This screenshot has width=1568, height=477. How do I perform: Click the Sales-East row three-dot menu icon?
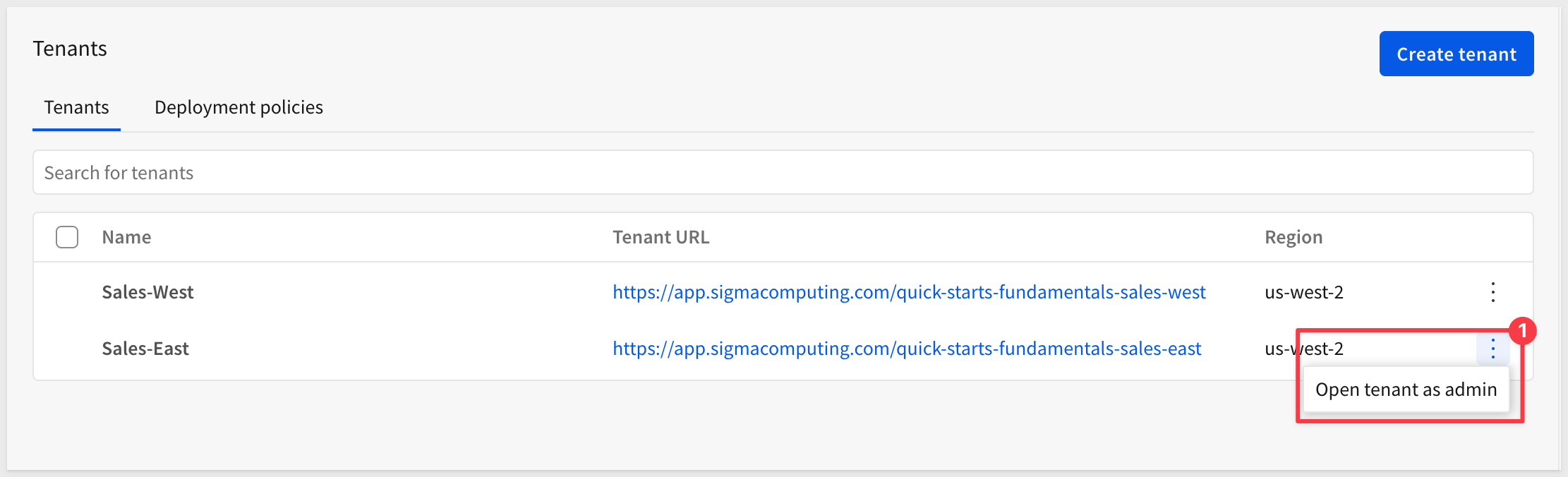click(1492, 349)
